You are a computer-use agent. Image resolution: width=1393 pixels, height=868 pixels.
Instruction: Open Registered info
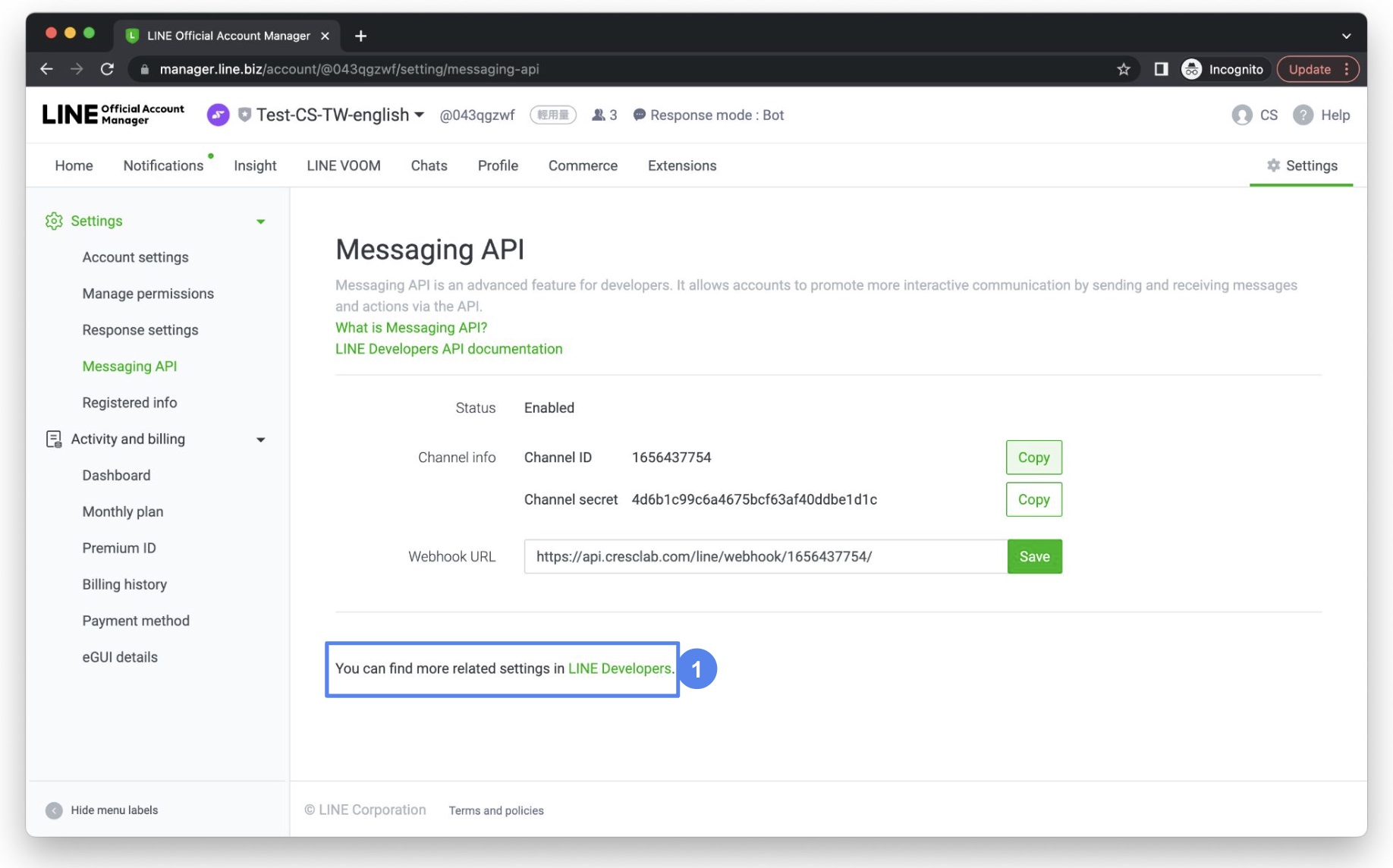click(130, 403)
